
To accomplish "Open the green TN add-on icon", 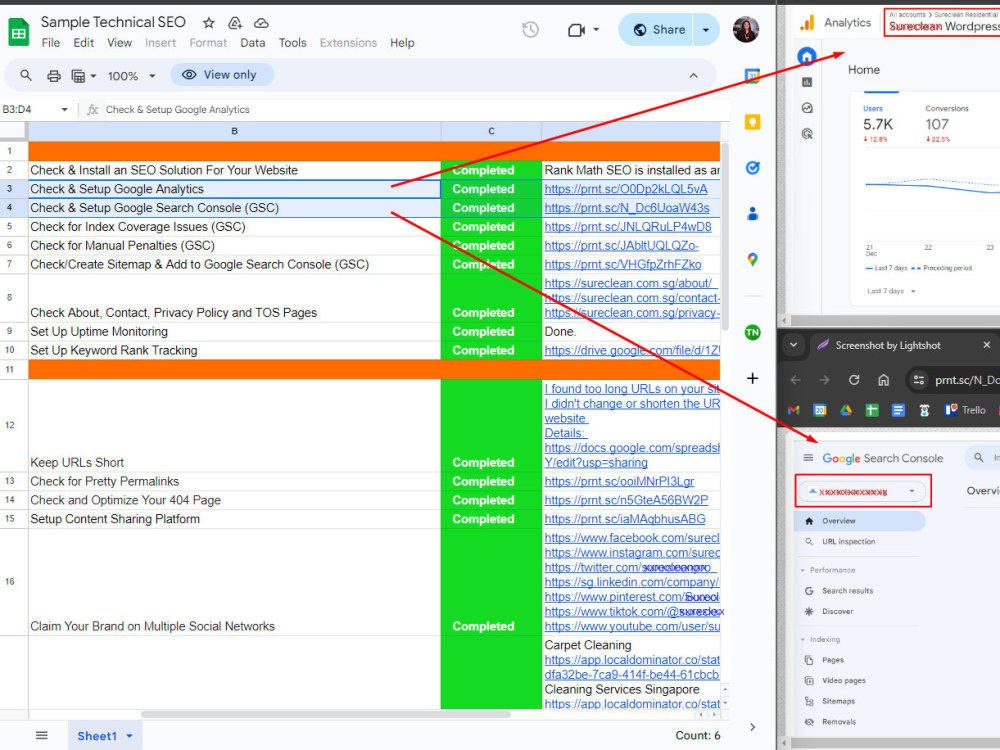I will (753, 332).
